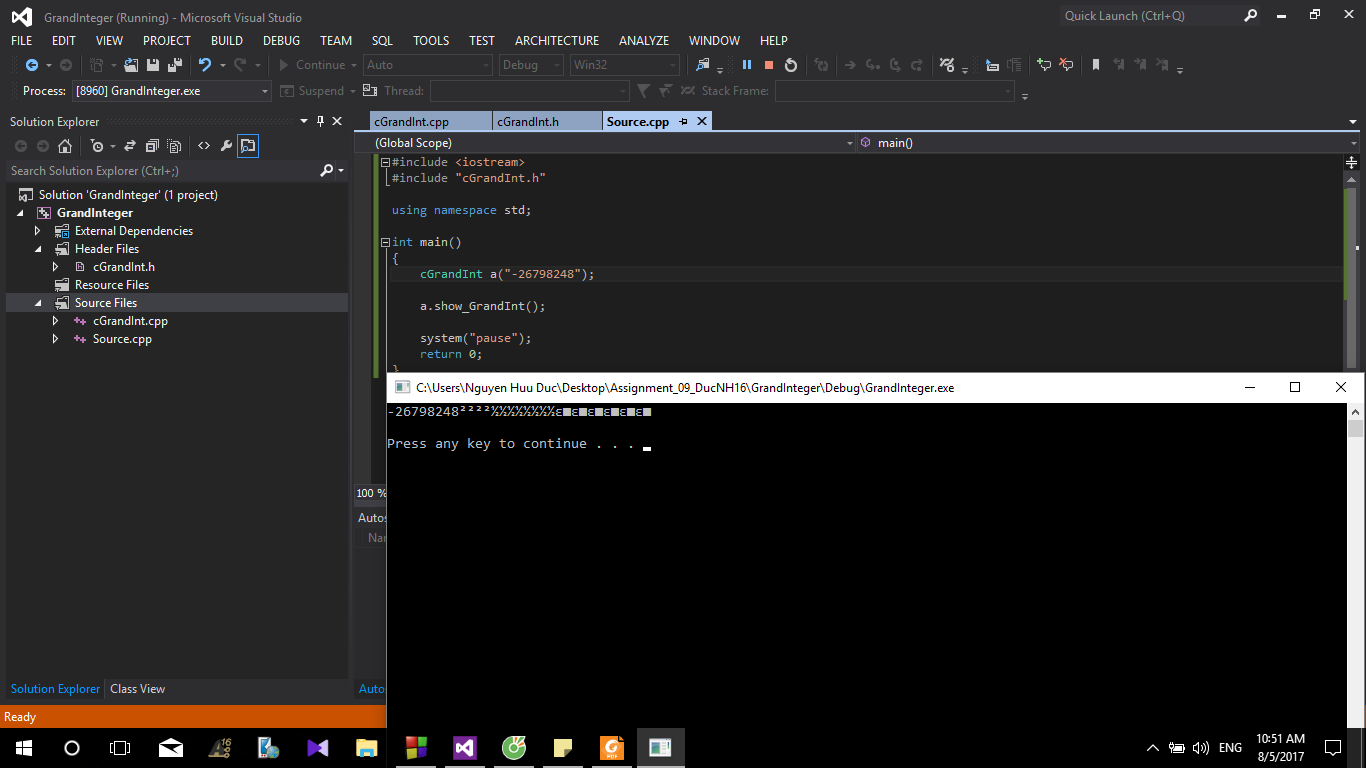This screenshot has height=768, width=1366.
Task: Select Source.cpp in the Solution Explorer tree
Action: click(x=122, y=339)
